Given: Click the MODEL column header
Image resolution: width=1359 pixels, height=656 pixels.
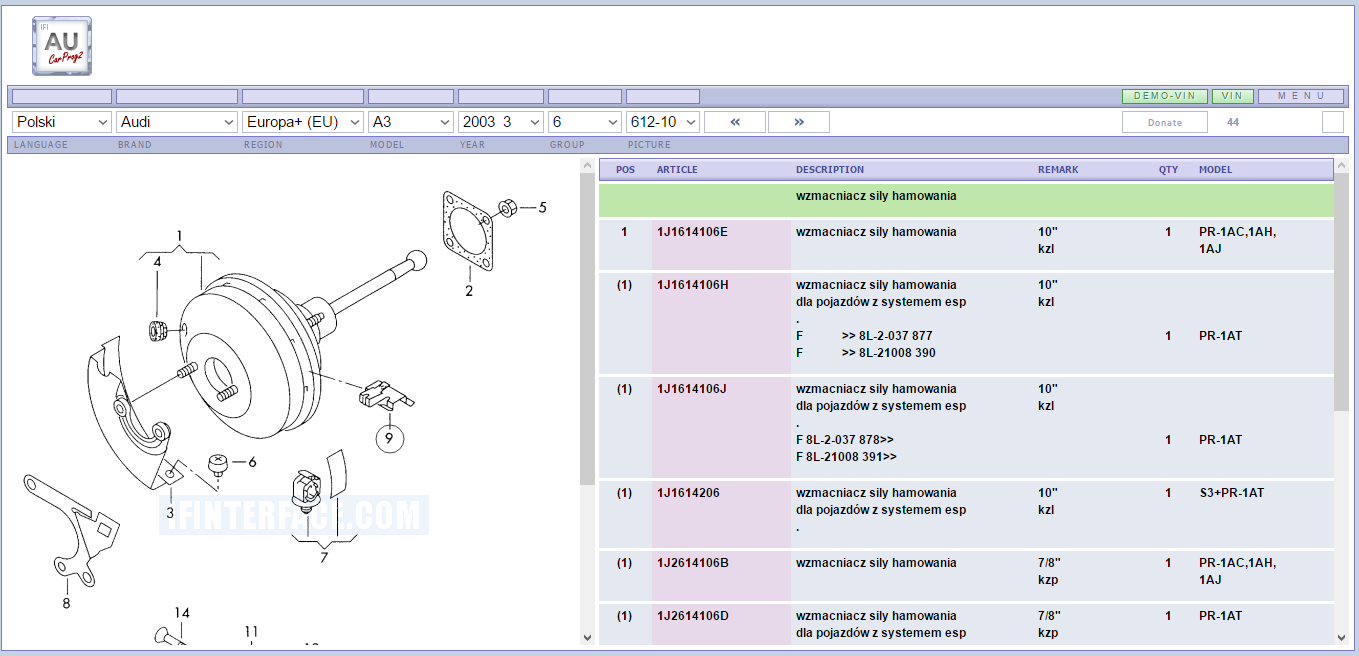Looking at the screenshot, I should [x=1216, y=170].
